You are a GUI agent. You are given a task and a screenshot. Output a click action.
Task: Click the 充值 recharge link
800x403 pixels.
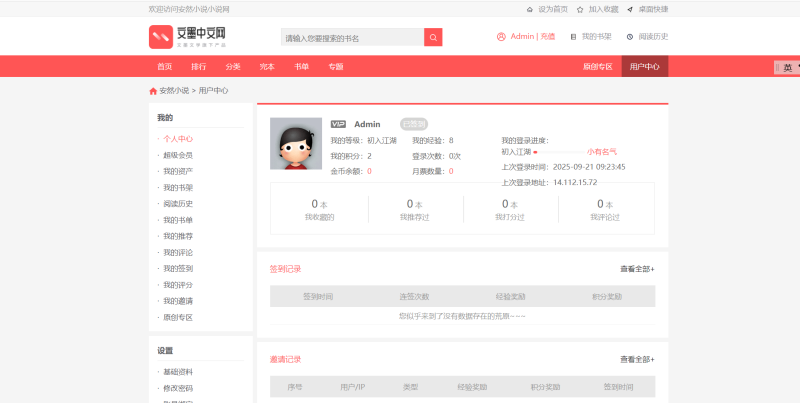tap(548, 36)
